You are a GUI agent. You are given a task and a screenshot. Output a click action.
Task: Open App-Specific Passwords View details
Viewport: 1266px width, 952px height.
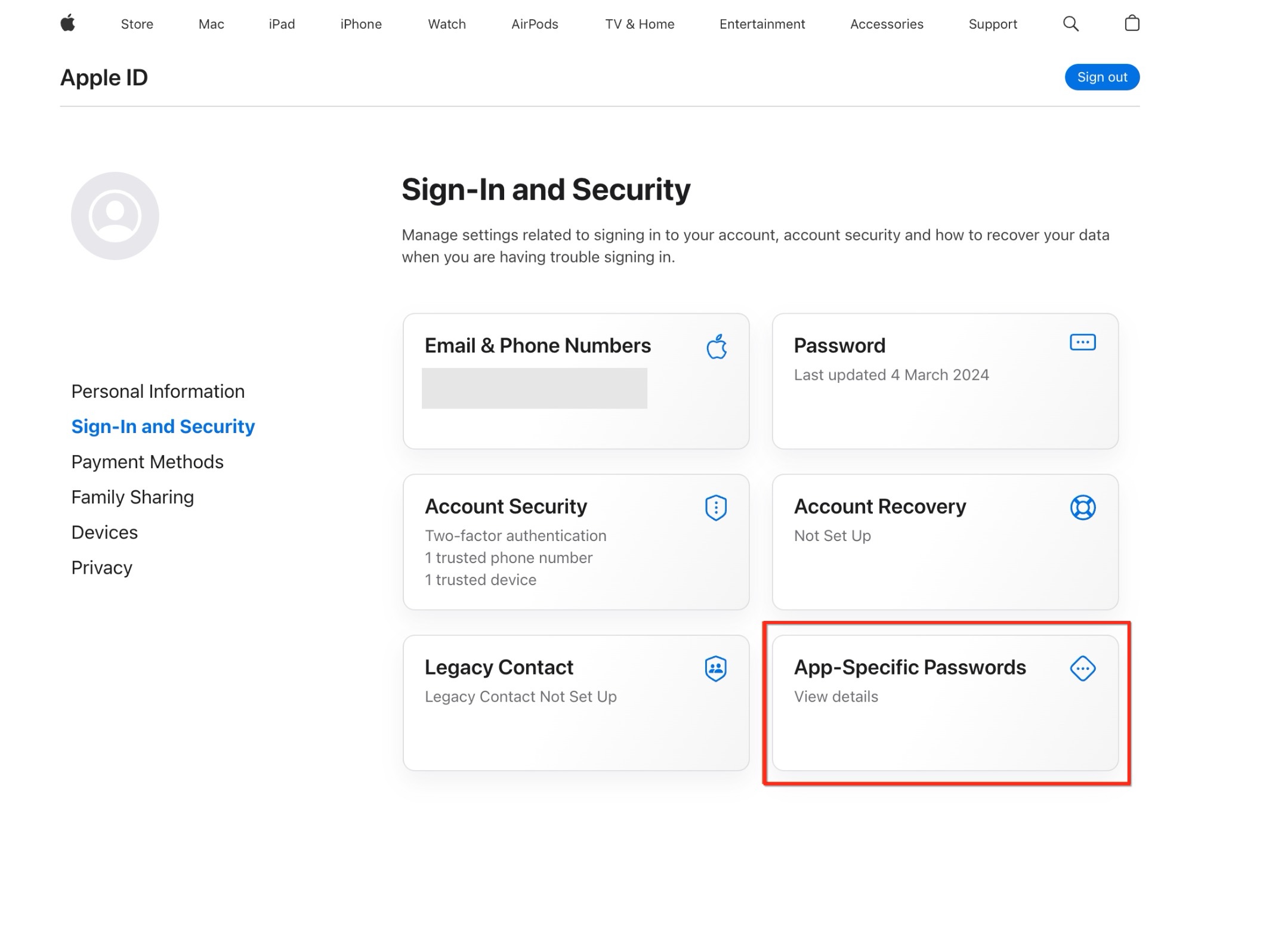click(836, 697)
